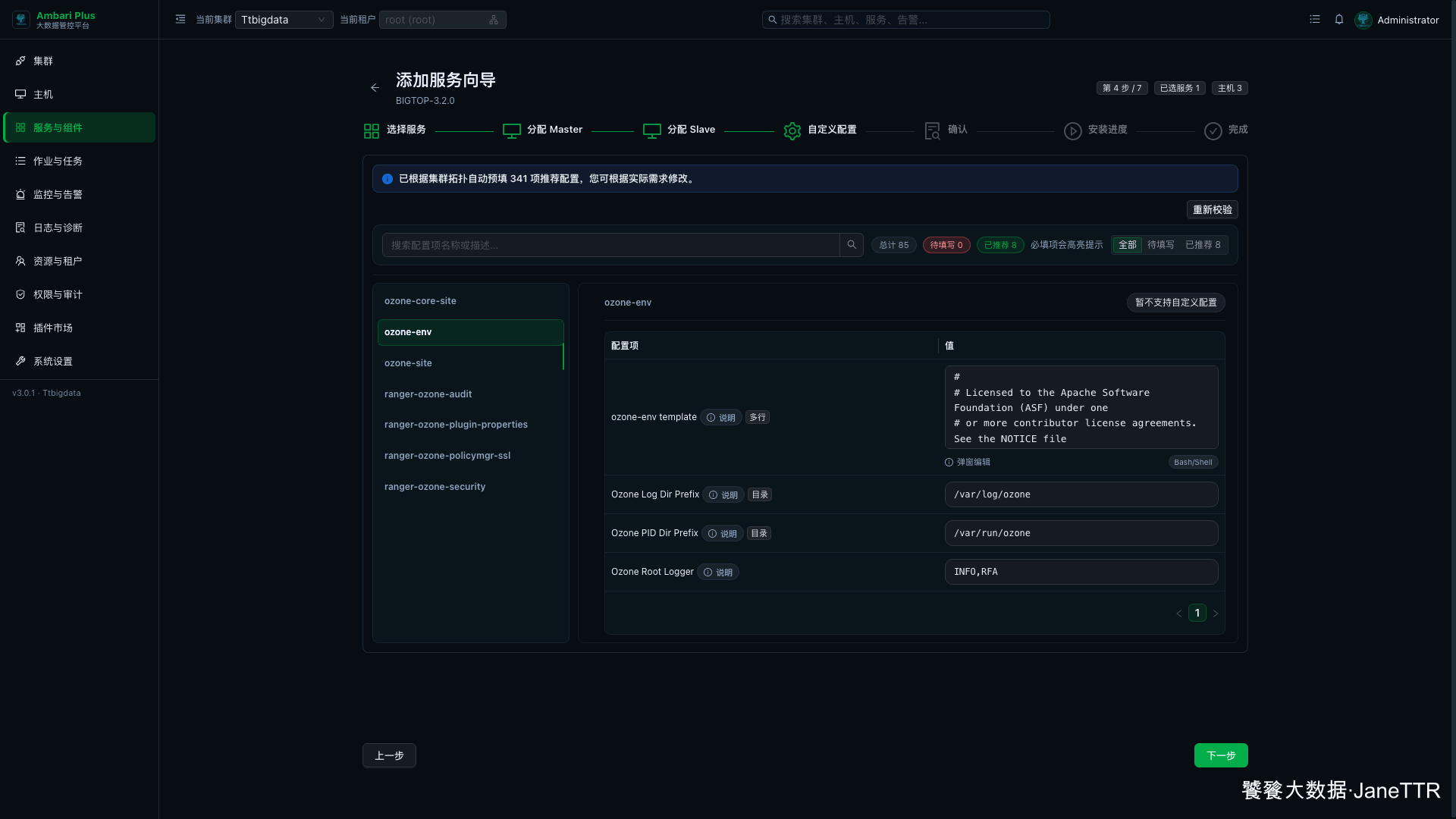Click the 确认 step document icon
The image size is (1456, 819).
click(933, 131)
